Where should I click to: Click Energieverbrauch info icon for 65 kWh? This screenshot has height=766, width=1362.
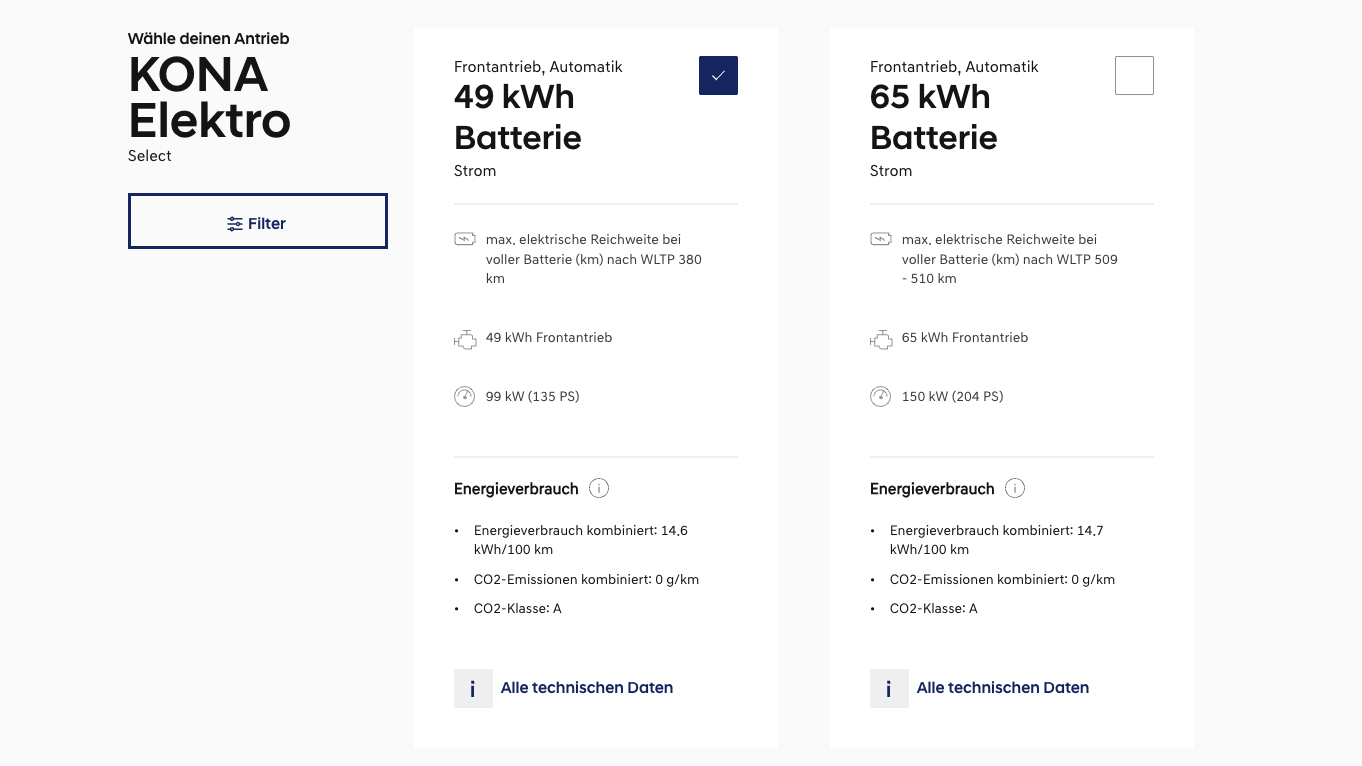pos(1015,489)
